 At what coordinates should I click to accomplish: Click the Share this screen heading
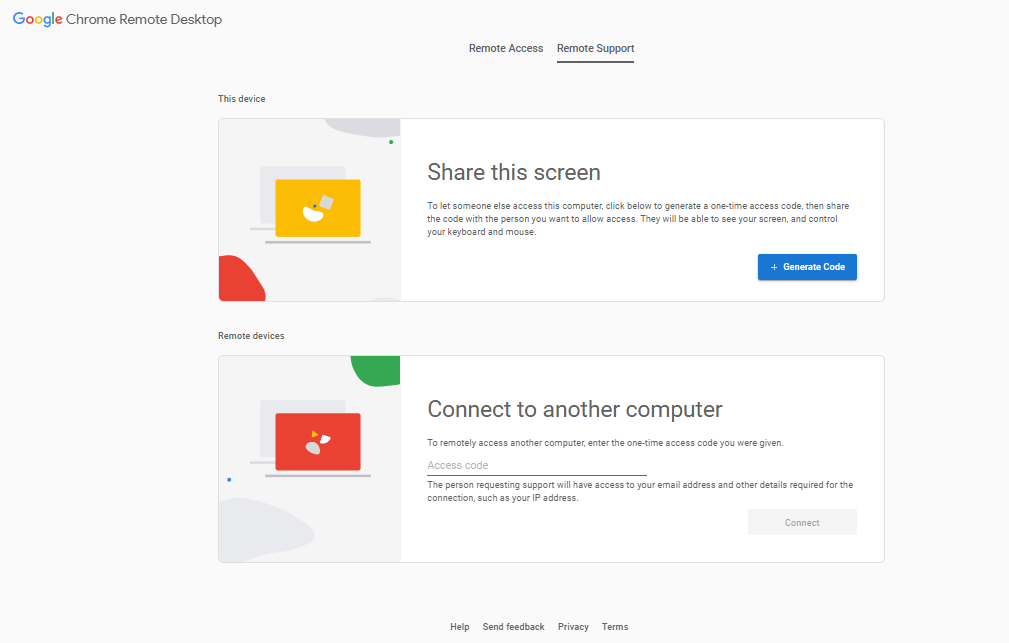513,172
